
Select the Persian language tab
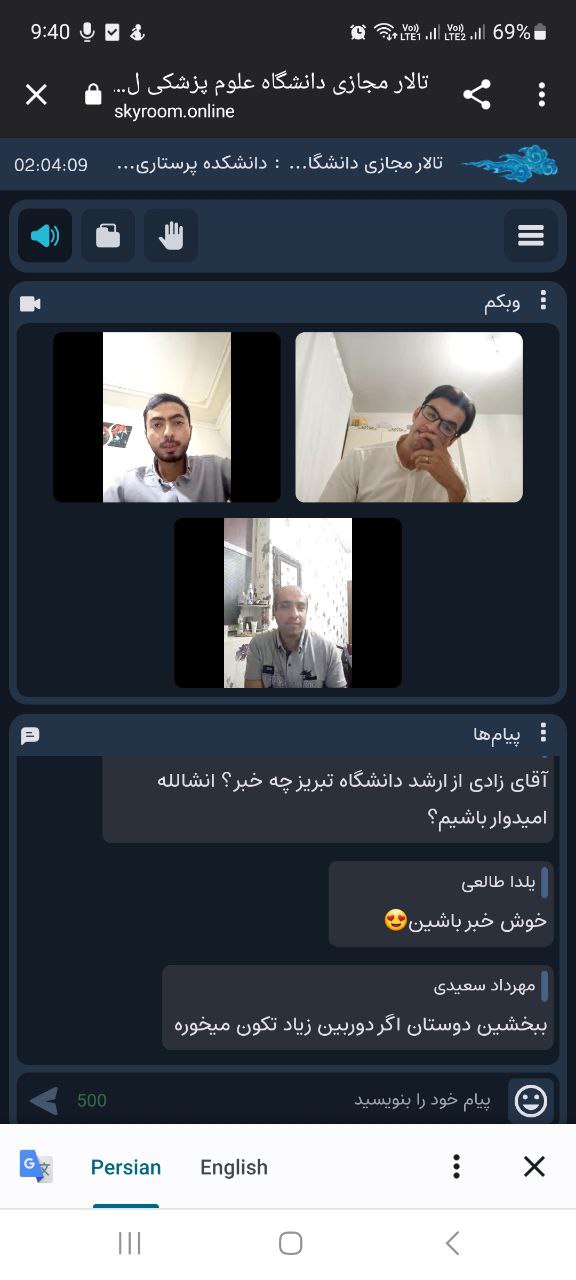click(x=126, y=1167)
